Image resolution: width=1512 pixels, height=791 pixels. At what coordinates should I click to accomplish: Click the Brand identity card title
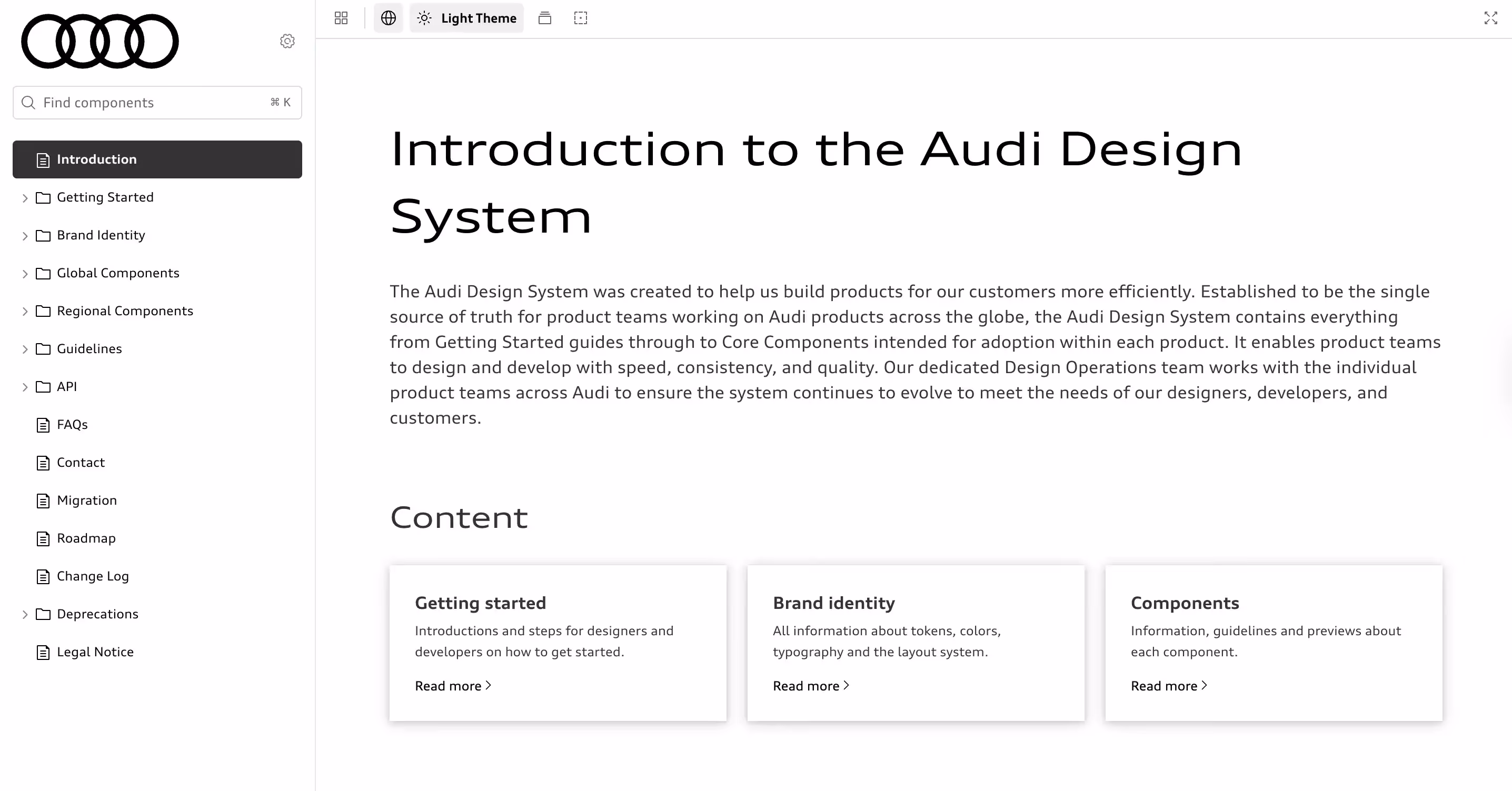click(833, 603)
